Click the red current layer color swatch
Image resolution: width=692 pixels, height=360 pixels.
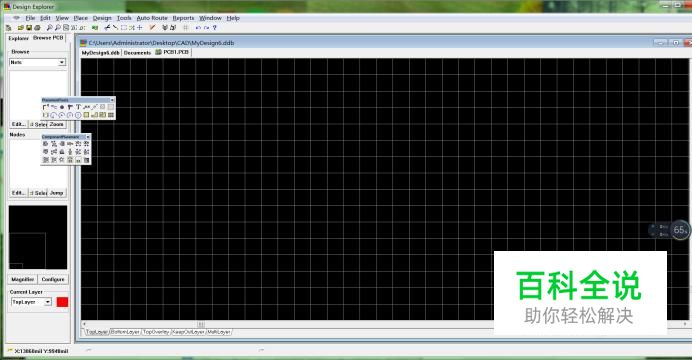pyautogui.click(x=63, y=302)
